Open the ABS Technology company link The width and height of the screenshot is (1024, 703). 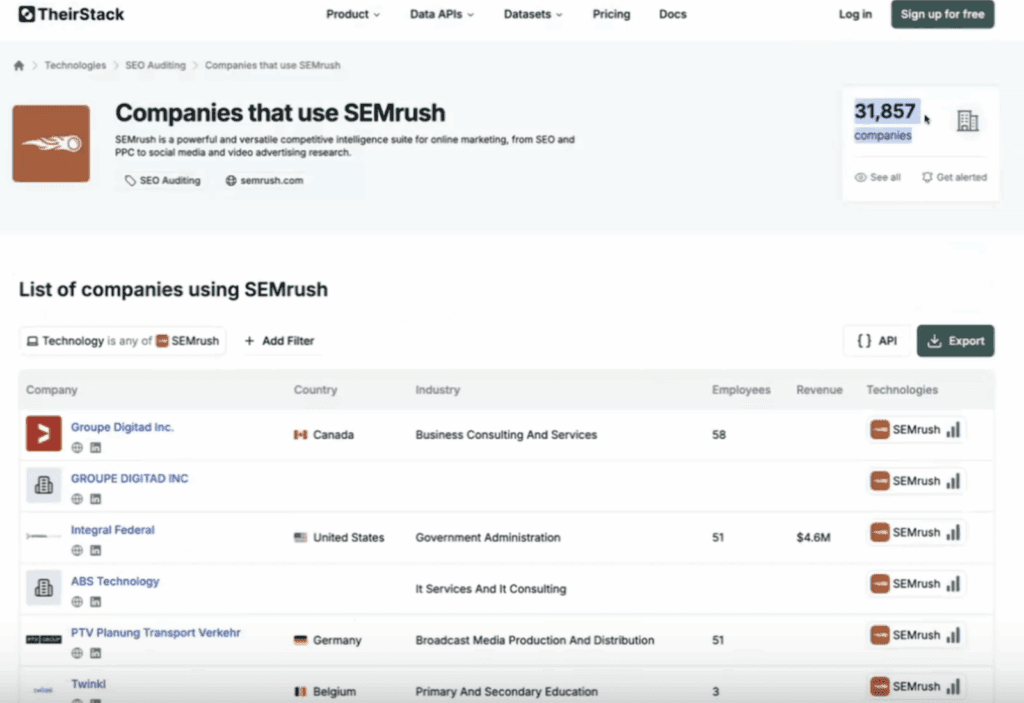tap(115, 581)
